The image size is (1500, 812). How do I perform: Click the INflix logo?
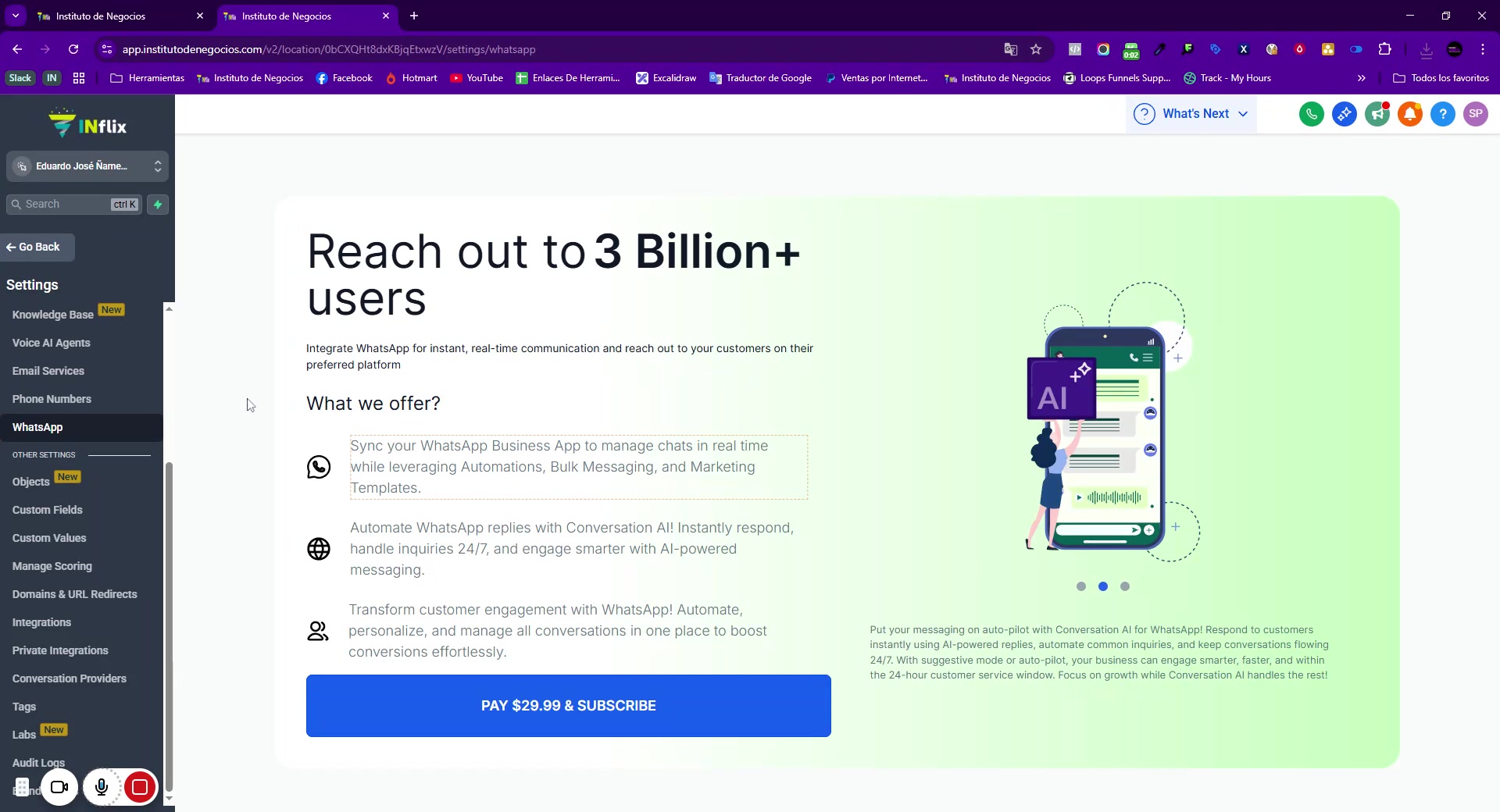click(x=87, y=123)
